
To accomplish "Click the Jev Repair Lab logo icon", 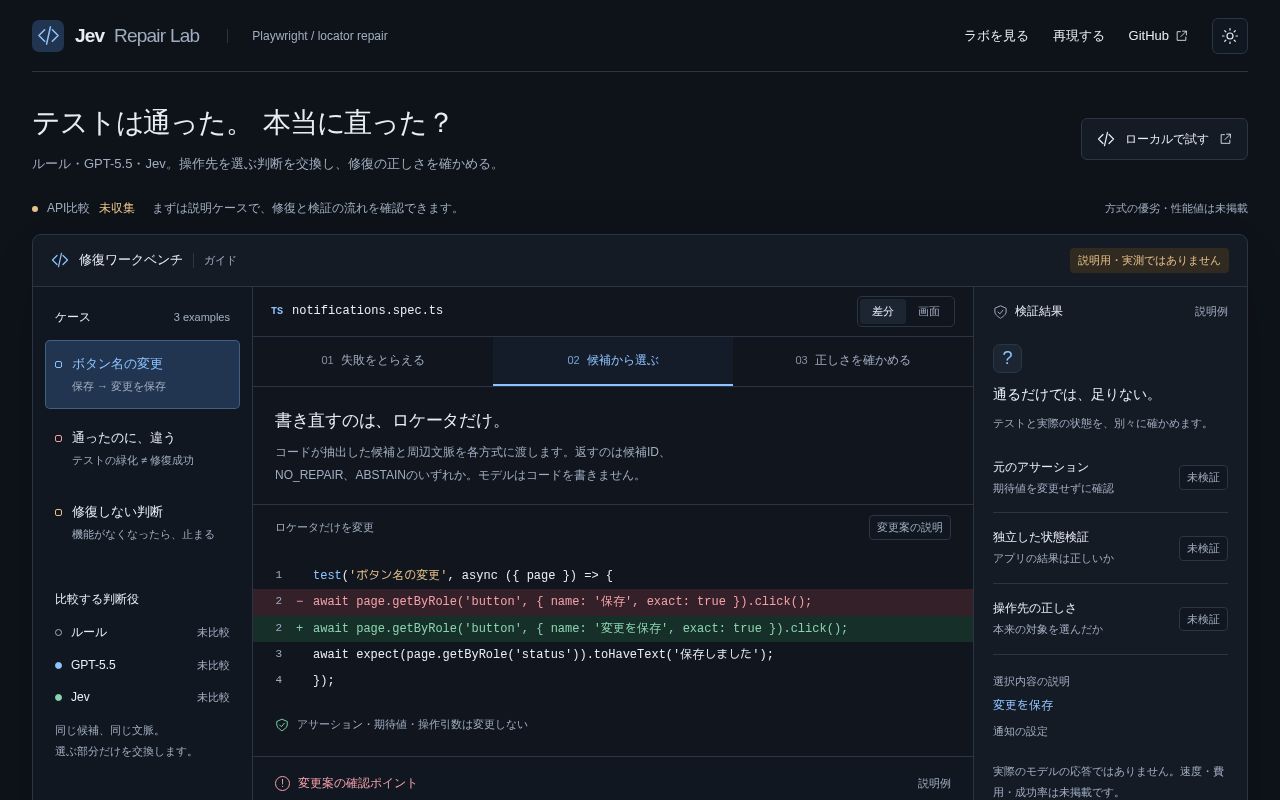I will (x=48, y=36).
